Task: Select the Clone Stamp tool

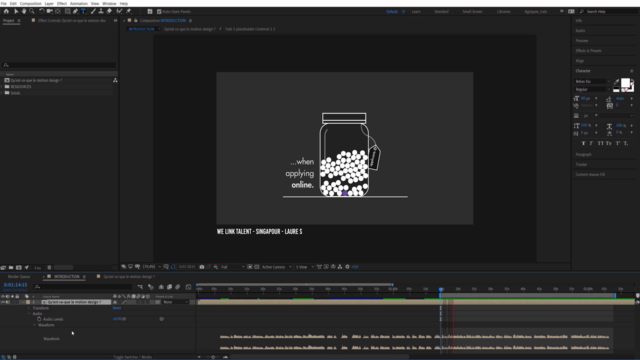Action: pyautogui.click(x=101, y=11)
